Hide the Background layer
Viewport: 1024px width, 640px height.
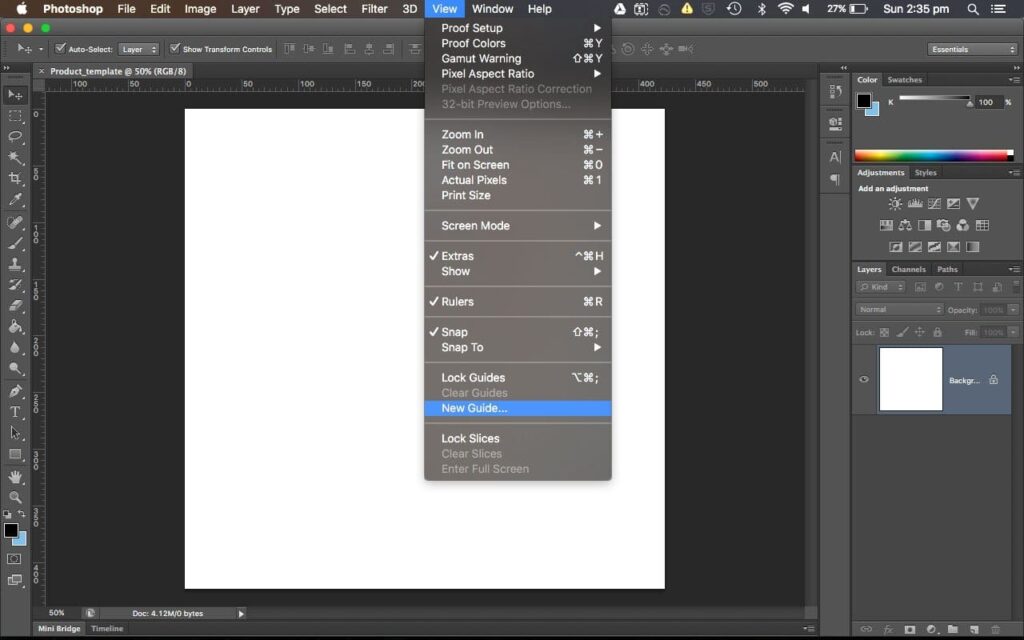point(863,379)
